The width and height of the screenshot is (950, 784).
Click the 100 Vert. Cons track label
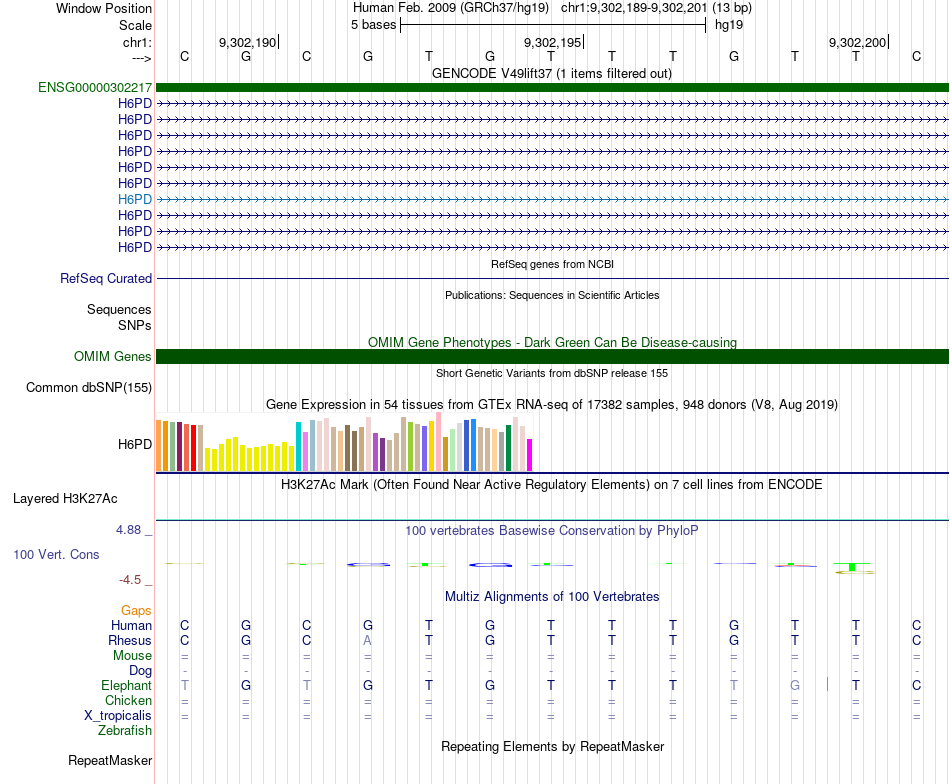pyautogui.click(x=56, y=554)
